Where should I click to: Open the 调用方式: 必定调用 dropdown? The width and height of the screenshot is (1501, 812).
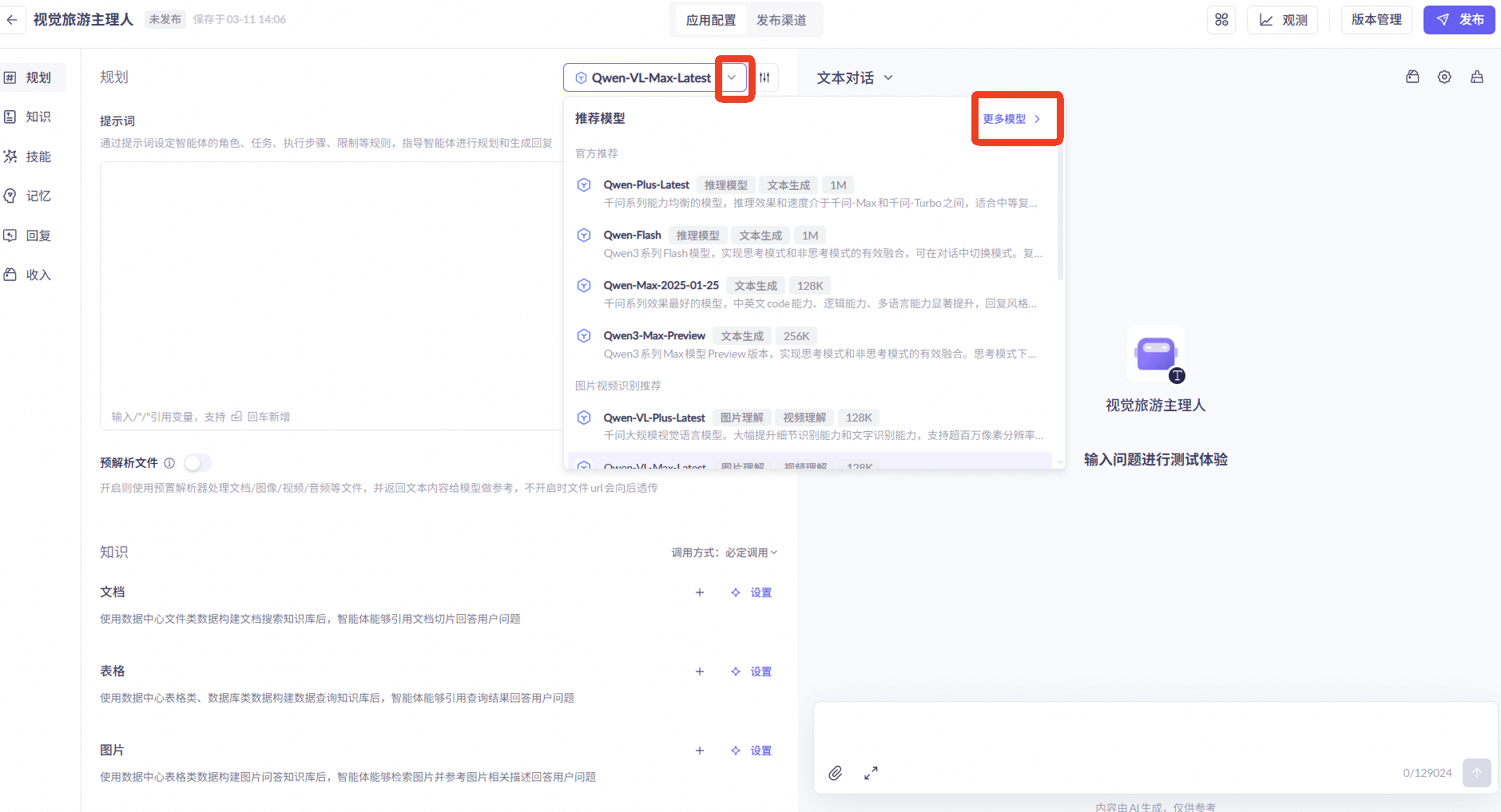pyautogui.click(x=725, y=553)
